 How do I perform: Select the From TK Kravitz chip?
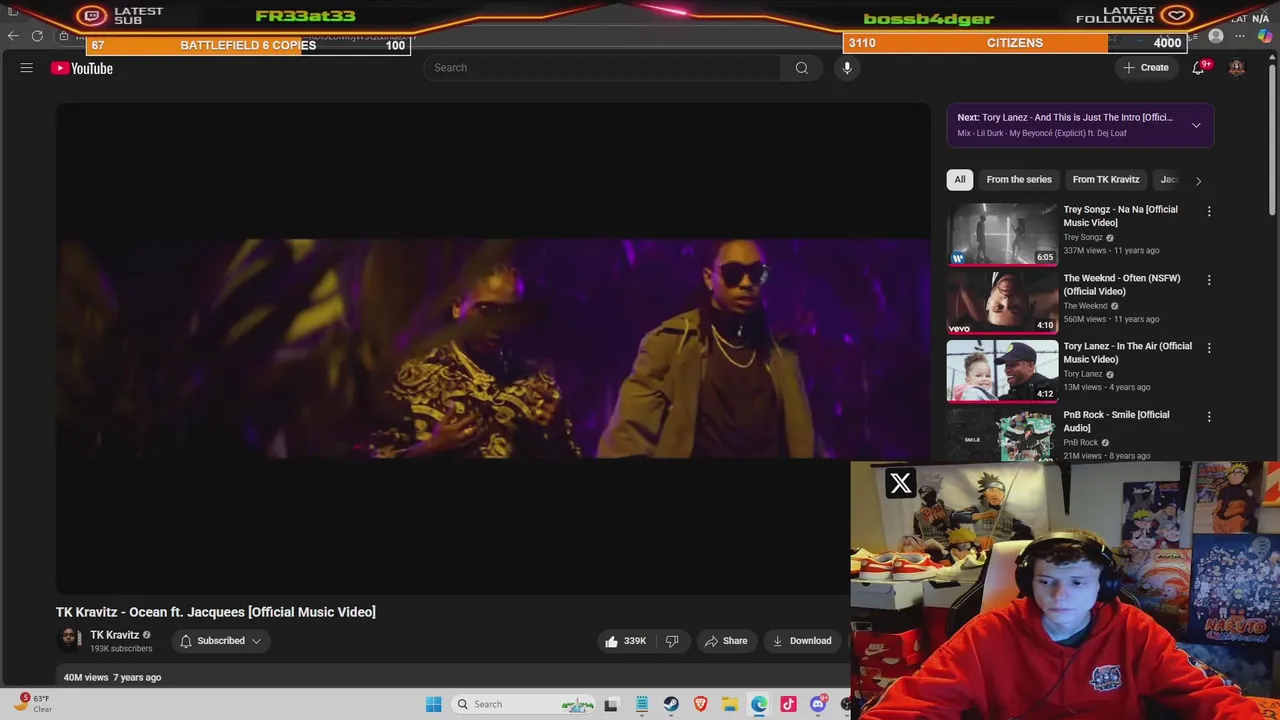pyautogui.click(x=1106, y=180)
